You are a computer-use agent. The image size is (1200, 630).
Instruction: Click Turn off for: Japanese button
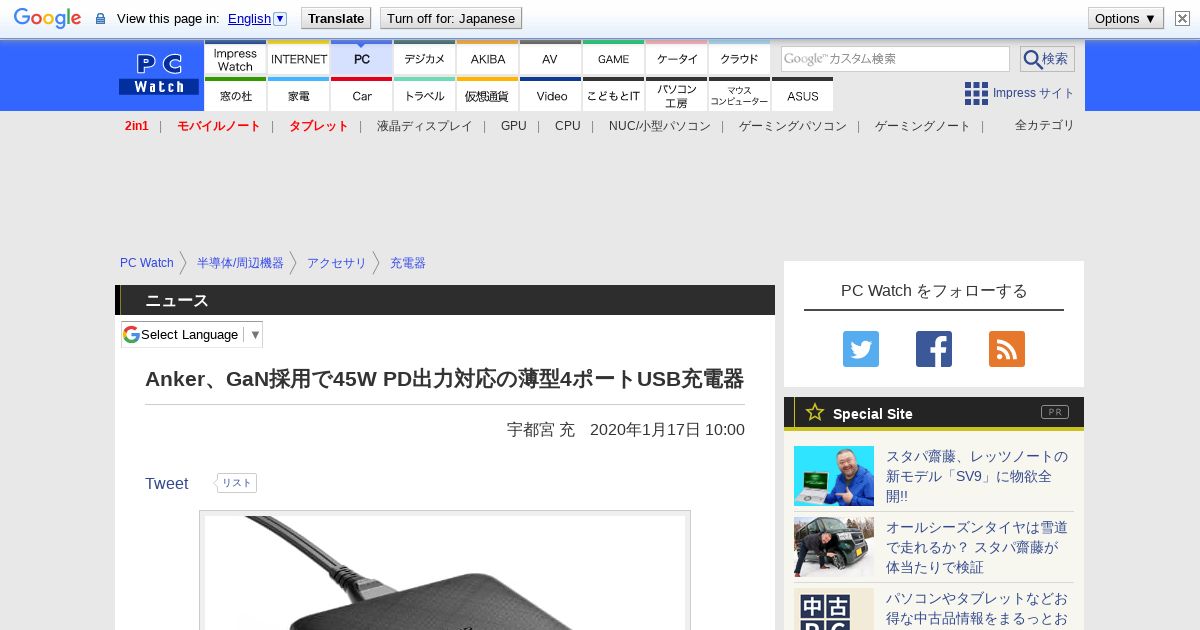click(451, 18)
